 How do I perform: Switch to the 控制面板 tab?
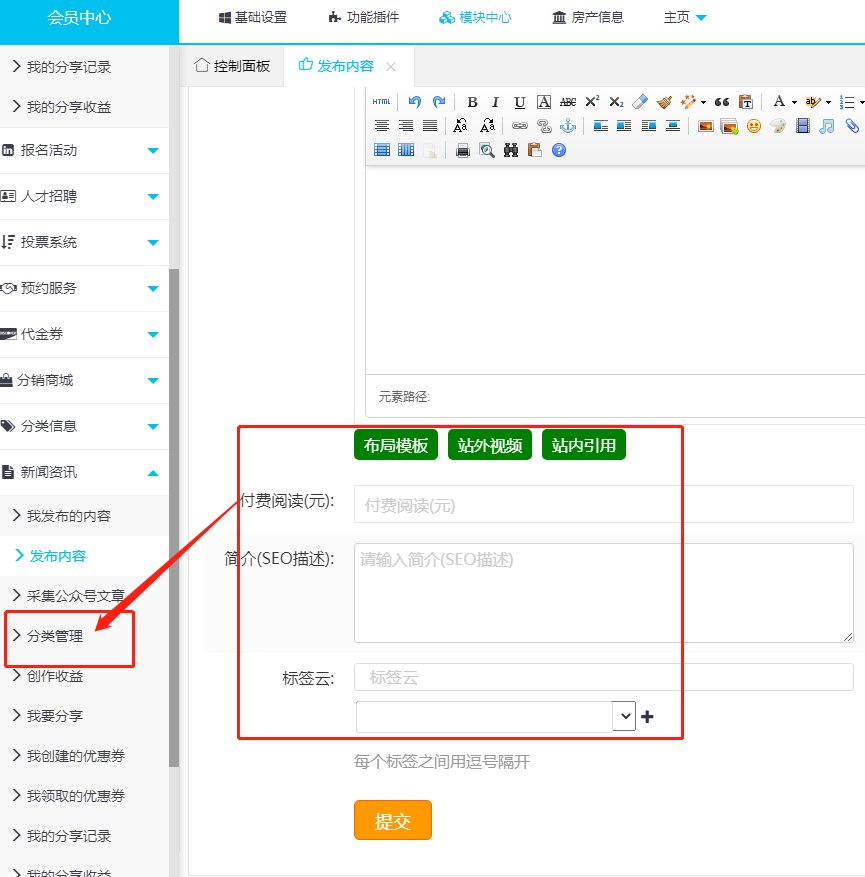click(x=232, y=66)
